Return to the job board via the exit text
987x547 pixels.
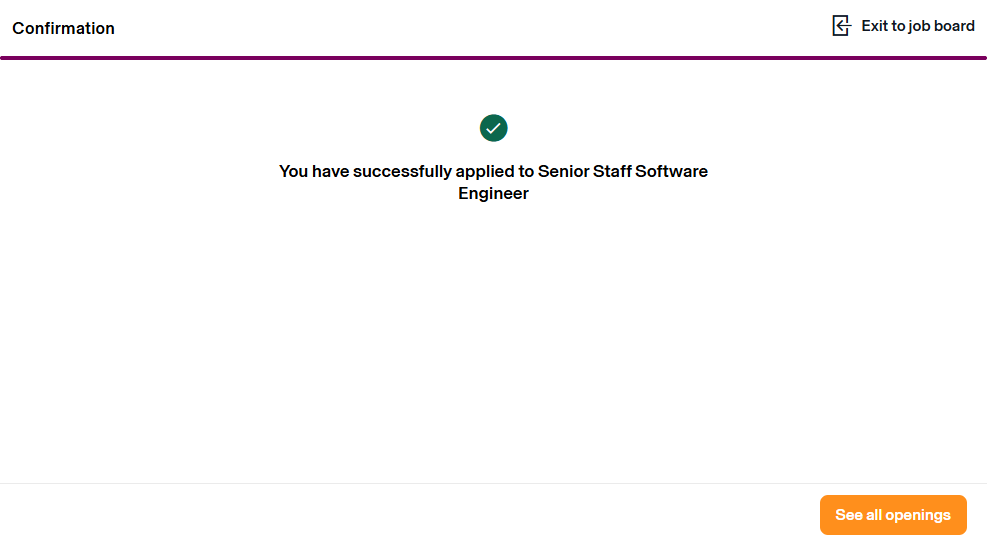917,26
